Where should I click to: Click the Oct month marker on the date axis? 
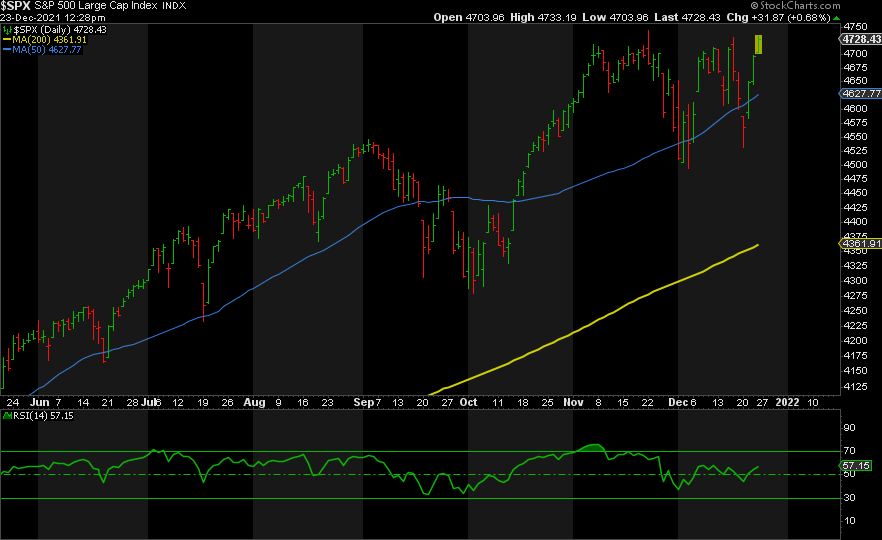pos(469,403)
